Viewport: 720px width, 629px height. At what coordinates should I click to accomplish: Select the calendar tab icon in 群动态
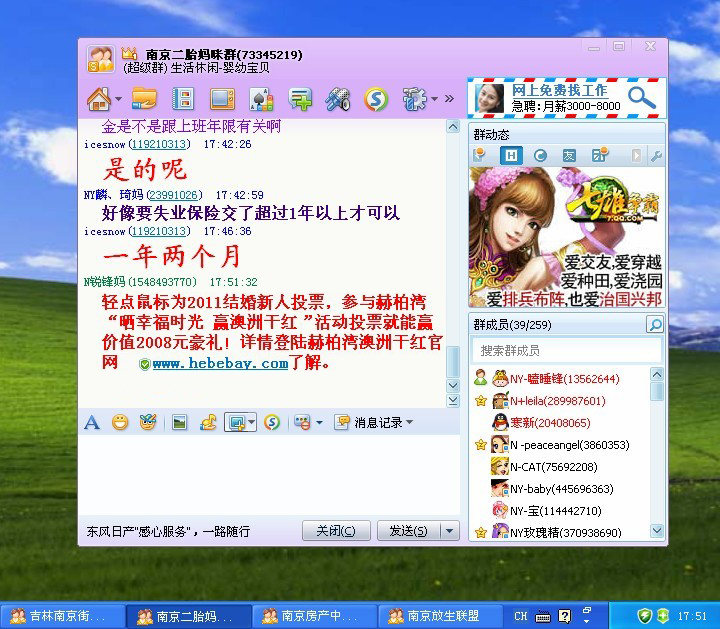(x=600, y=155)
